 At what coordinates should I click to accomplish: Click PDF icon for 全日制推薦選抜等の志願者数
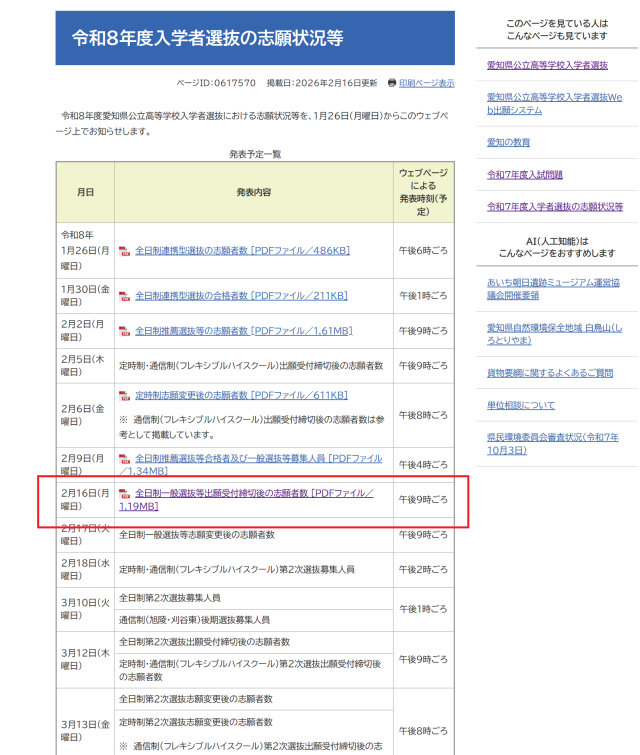click(x=125, y=331)
